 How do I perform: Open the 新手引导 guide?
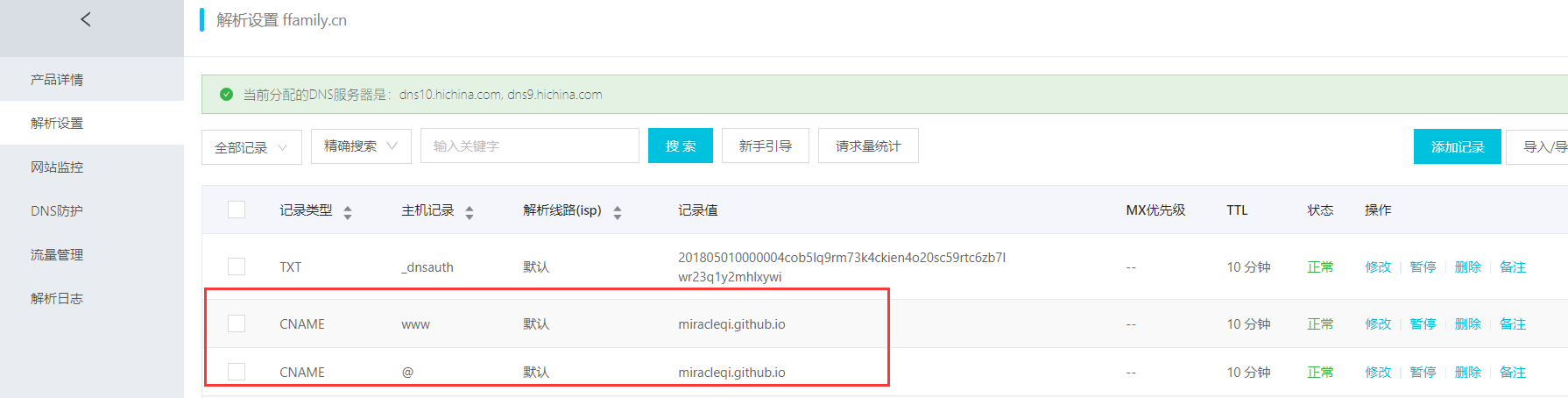766,146
